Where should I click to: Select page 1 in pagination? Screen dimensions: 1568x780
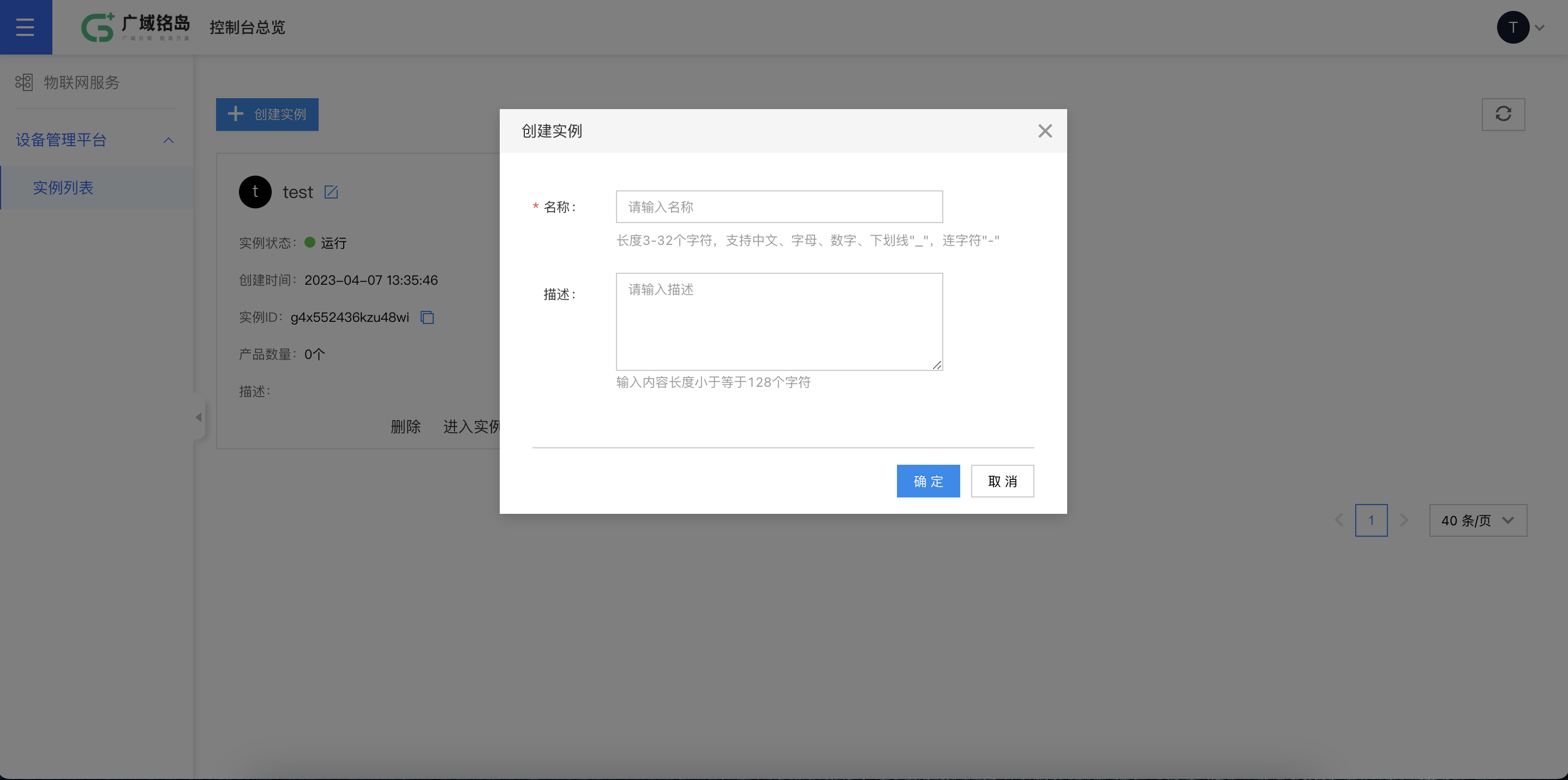pyautogui.click(x=1372, y=520)
